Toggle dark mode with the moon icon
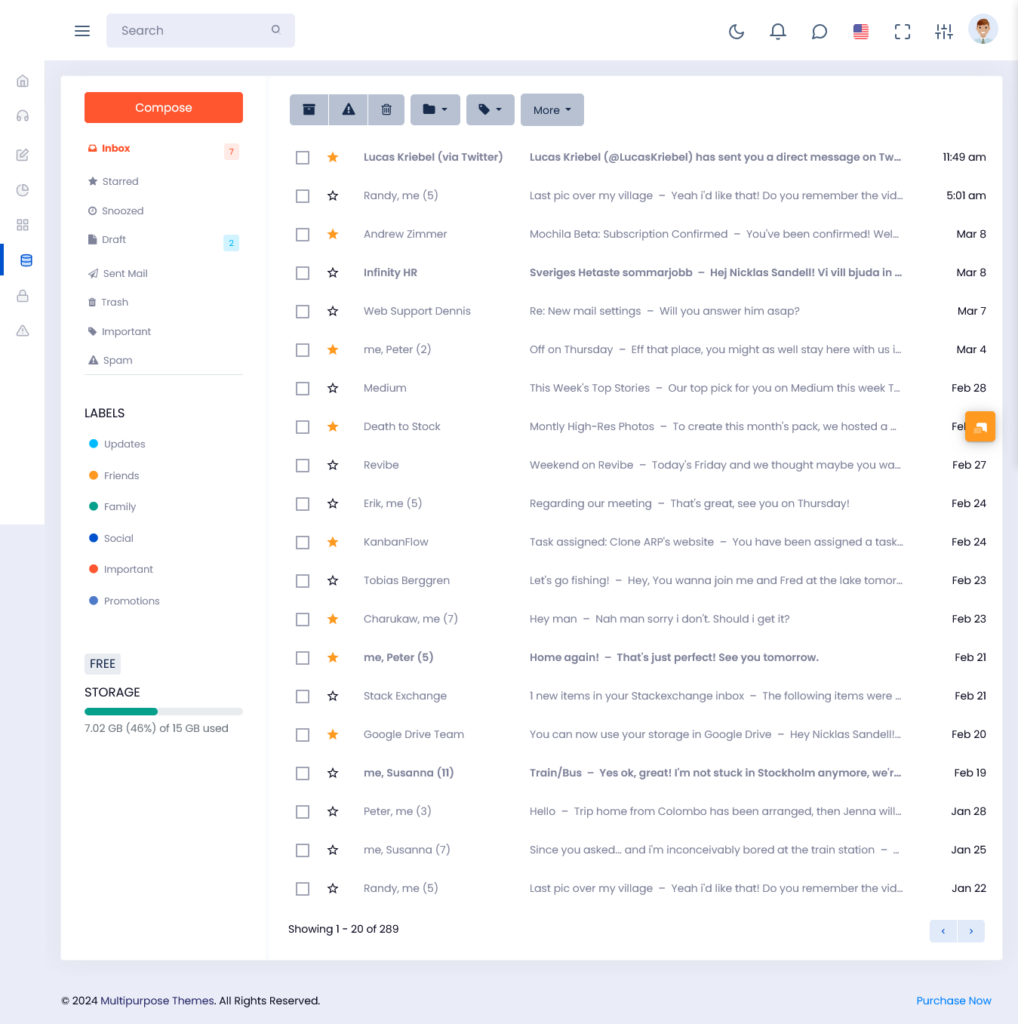Image resolution: width=1018 pixels, height=1024 pixels. [736, 31]
